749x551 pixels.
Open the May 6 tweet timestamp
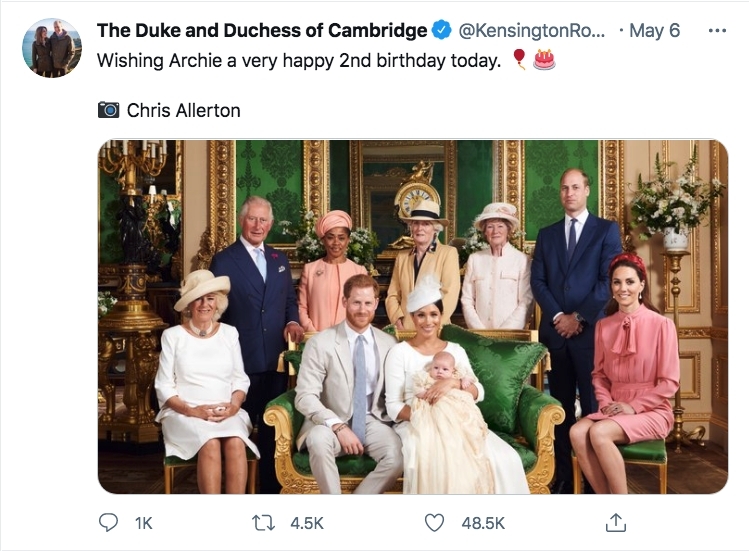click(x=655, y=30)
